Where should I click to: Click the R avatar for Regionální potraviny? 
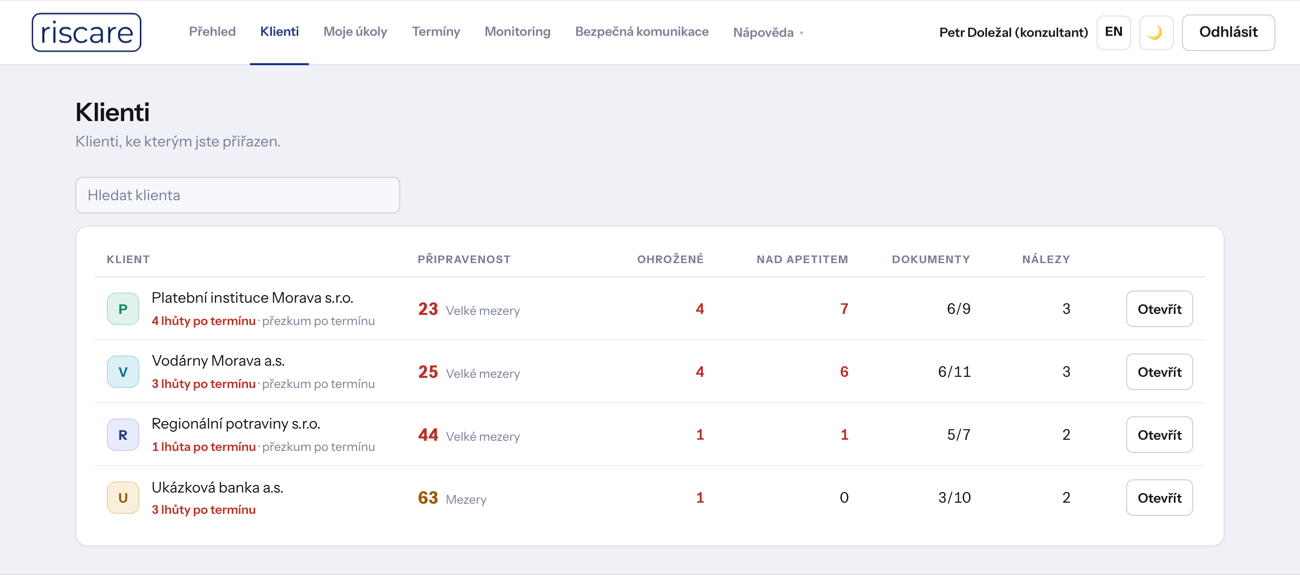coord(123,435)
